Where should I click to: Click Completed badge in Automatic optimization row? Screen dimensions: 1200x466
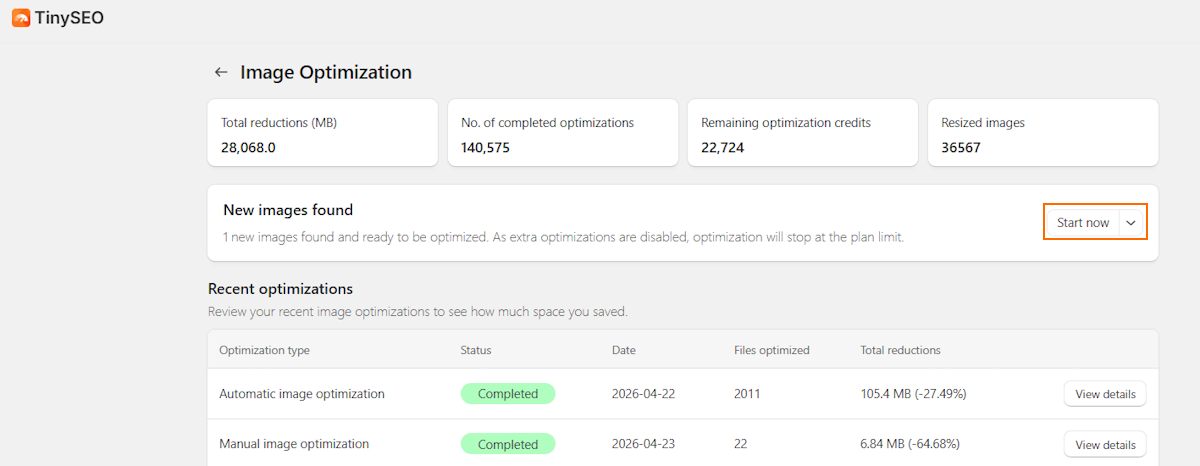coord(508,394)
